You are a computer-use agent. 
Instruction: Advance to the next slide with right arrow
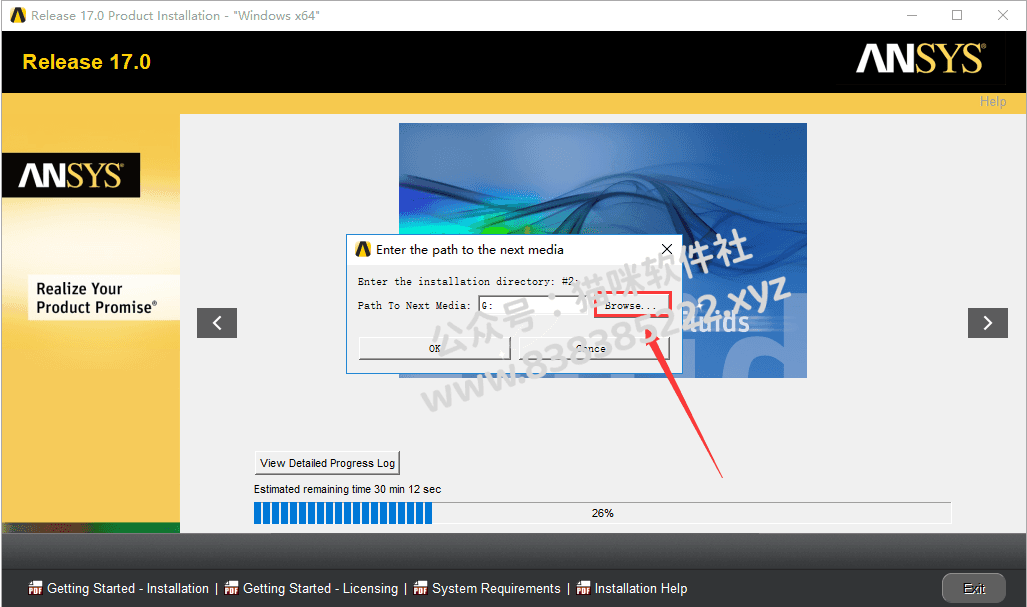click(x=988, y=323)
